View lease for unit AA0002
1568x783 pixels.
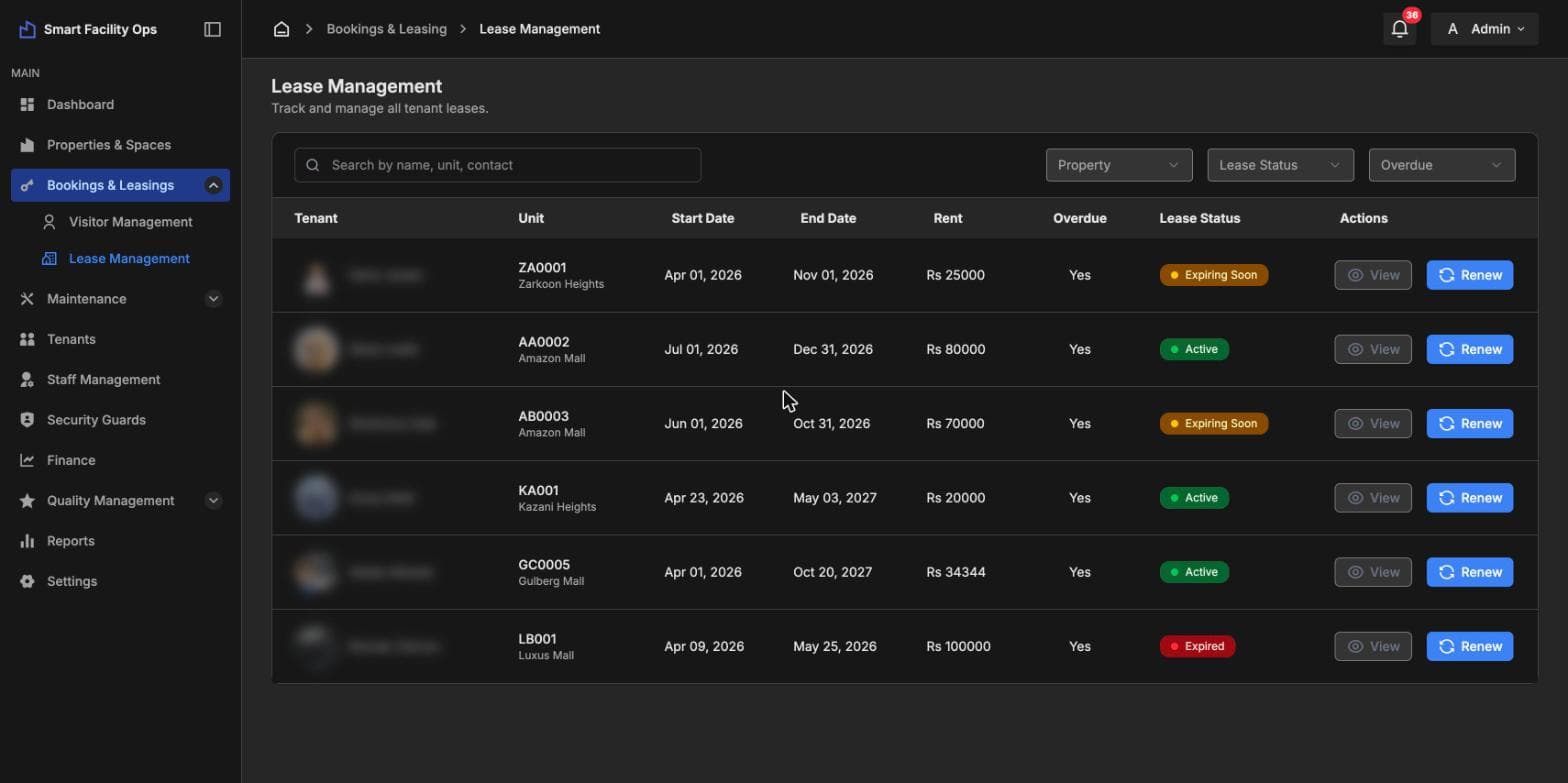1372,349
